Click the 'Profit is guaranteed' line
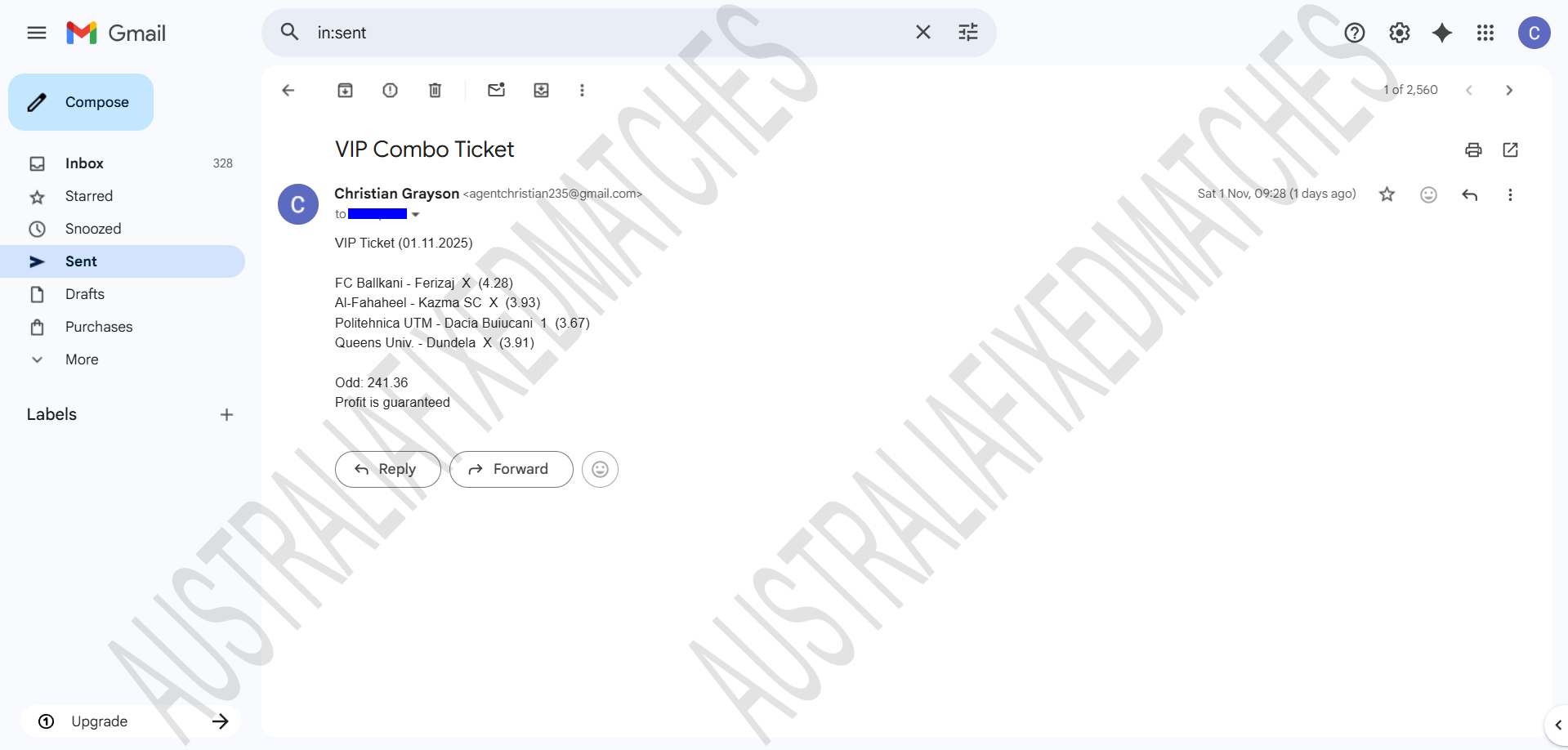This screenshot has width=1568, height=750. click(392, 402)
